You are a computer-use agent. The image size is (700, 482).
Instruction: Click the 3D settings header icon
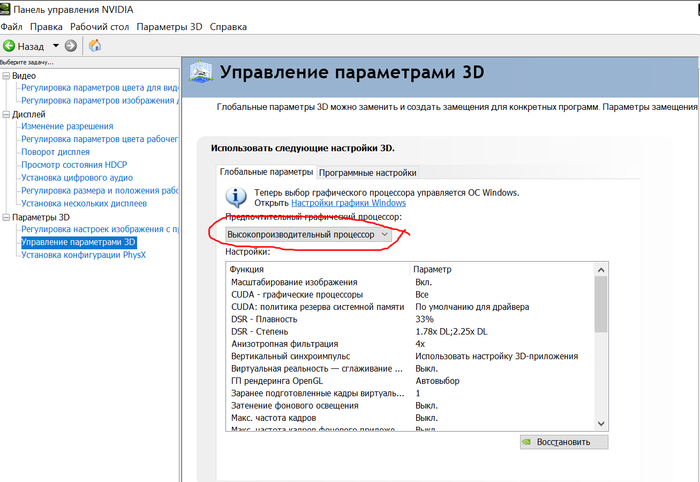[200, 72]
